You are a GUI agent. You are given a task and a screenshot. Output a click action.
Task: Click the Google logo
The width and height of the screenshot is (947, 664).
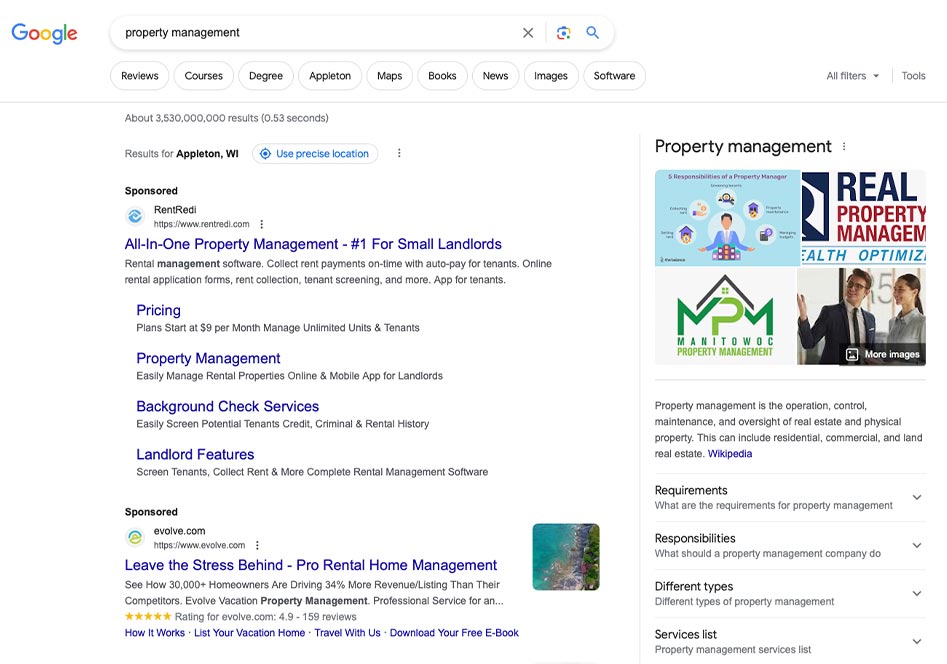click(x=44, y=33)
